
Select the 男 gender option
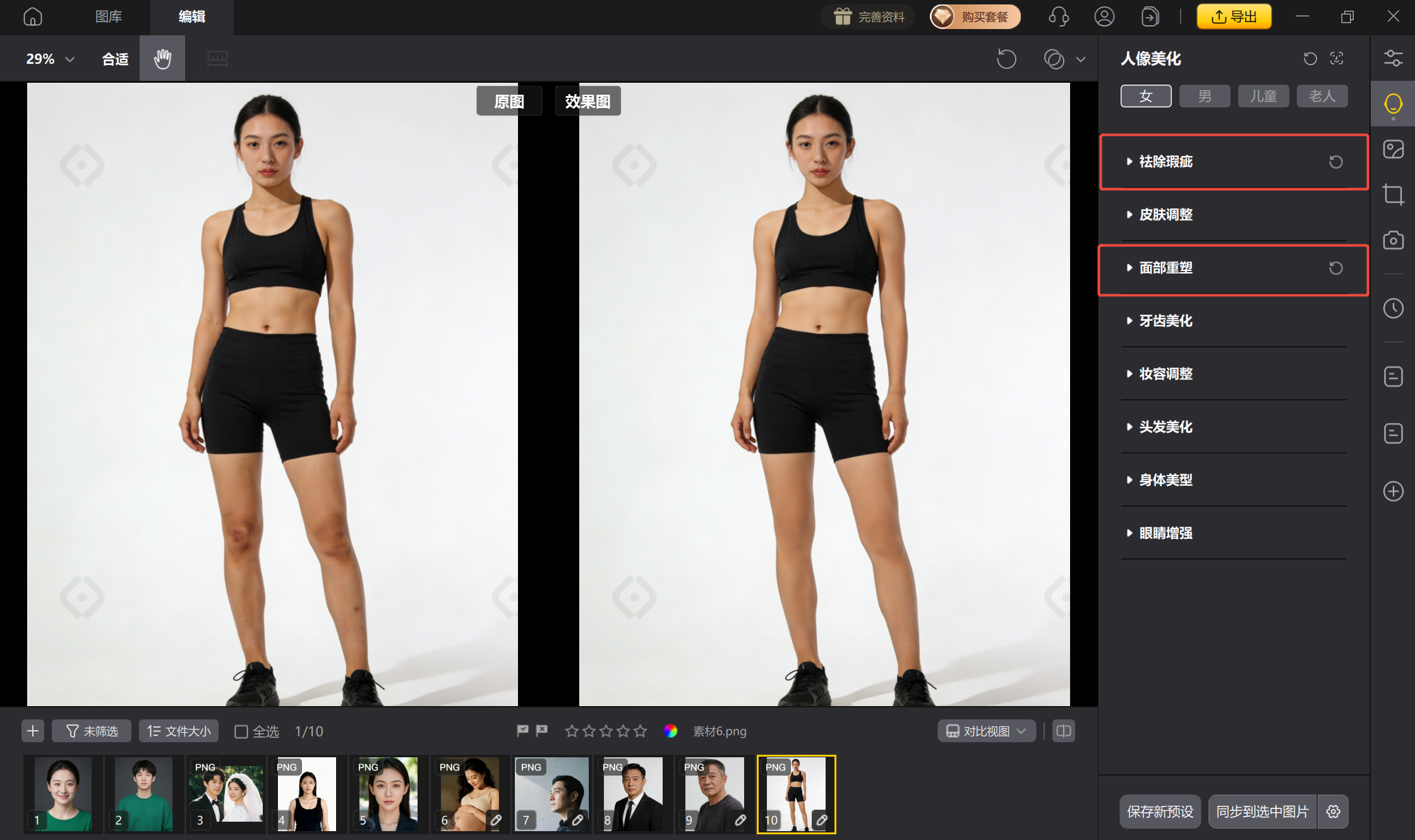pyautogui.click(x=1204, y=96)
